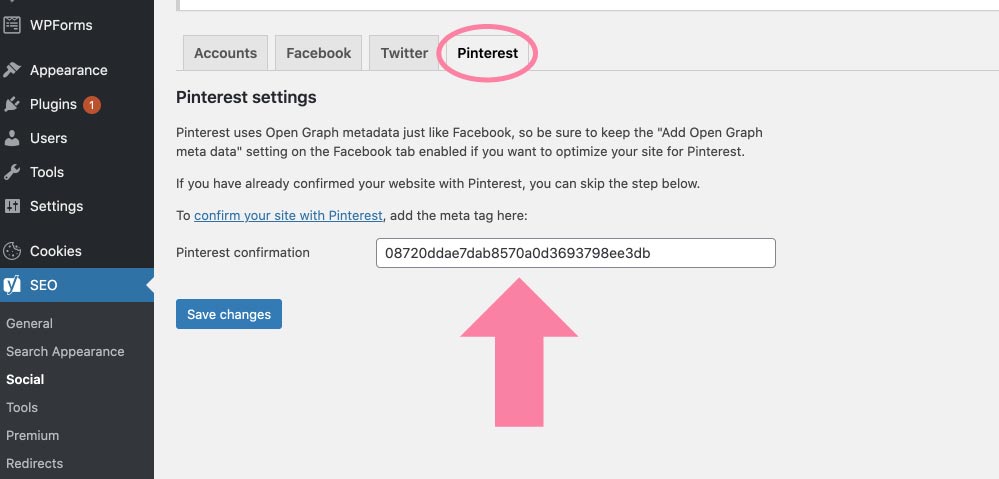Click the Tools wrench icon
This screenshot has width=999, height=479.
tap(12, 172)
